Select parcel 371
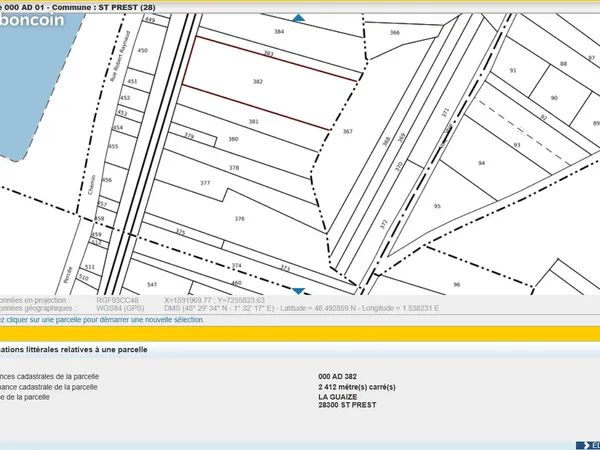600x450 pixels. tap(445, 113)
